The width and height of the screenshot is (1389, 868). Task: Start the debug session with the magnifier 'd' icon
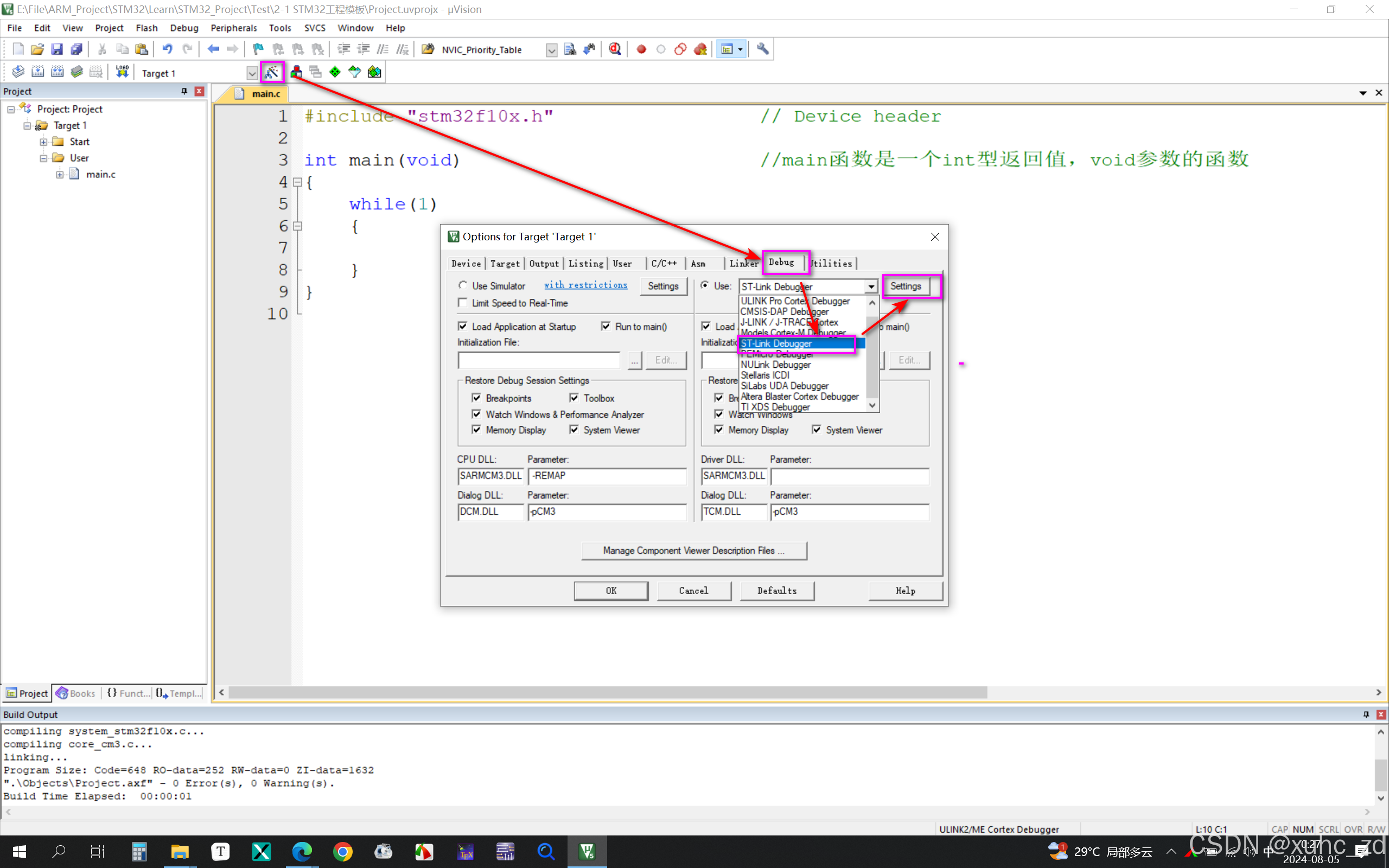[615, 49]
